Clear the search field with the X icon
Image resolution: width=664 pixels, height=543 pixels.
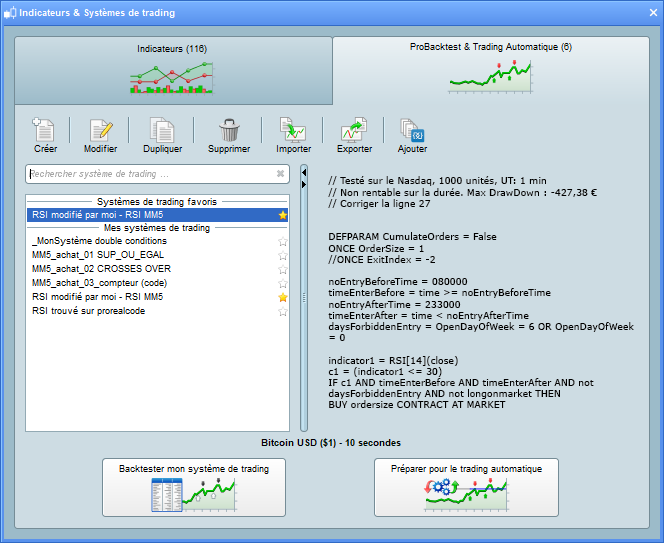280,174
